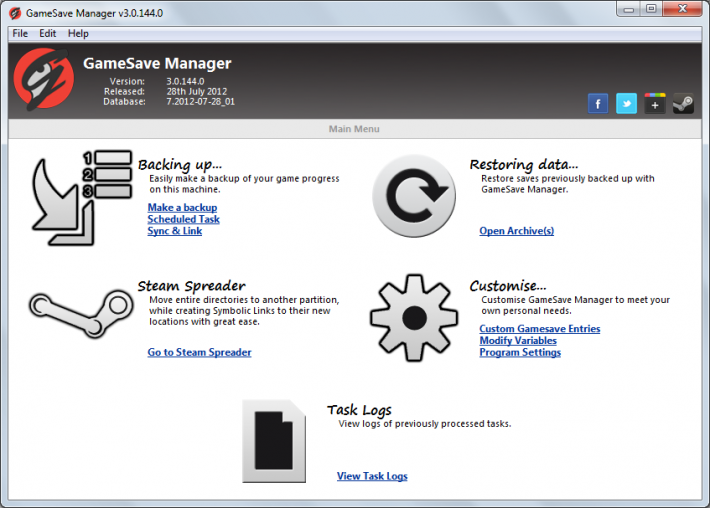Open the Sync & Link option
Screen dimensions: 710x508
pos(175,231)
